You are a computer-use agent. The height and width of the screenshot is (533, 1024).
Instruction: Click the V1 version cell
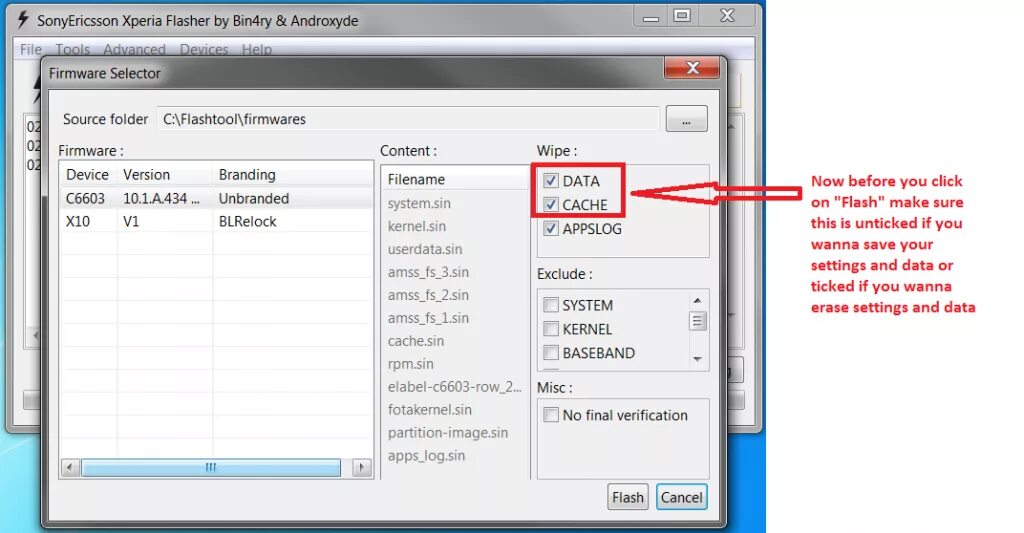click(x=131, y=221)
